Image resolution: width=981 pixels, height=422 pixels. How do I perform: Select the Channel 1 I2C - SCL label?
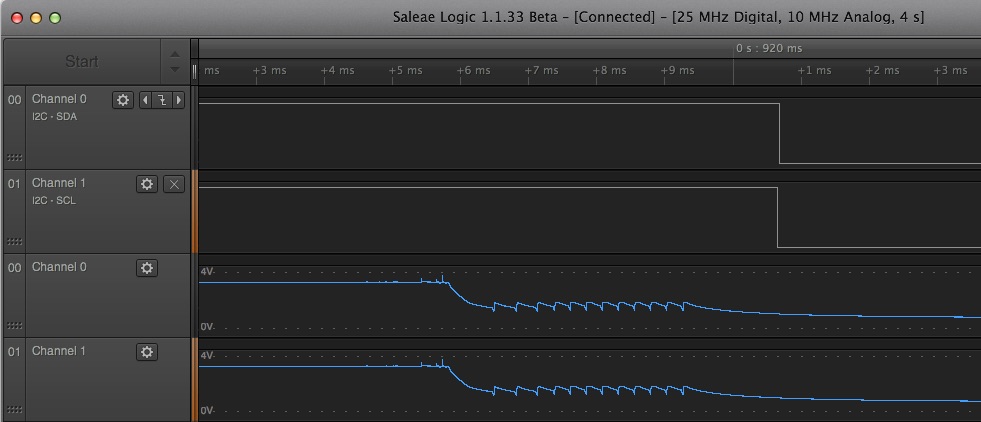point(54,201)
